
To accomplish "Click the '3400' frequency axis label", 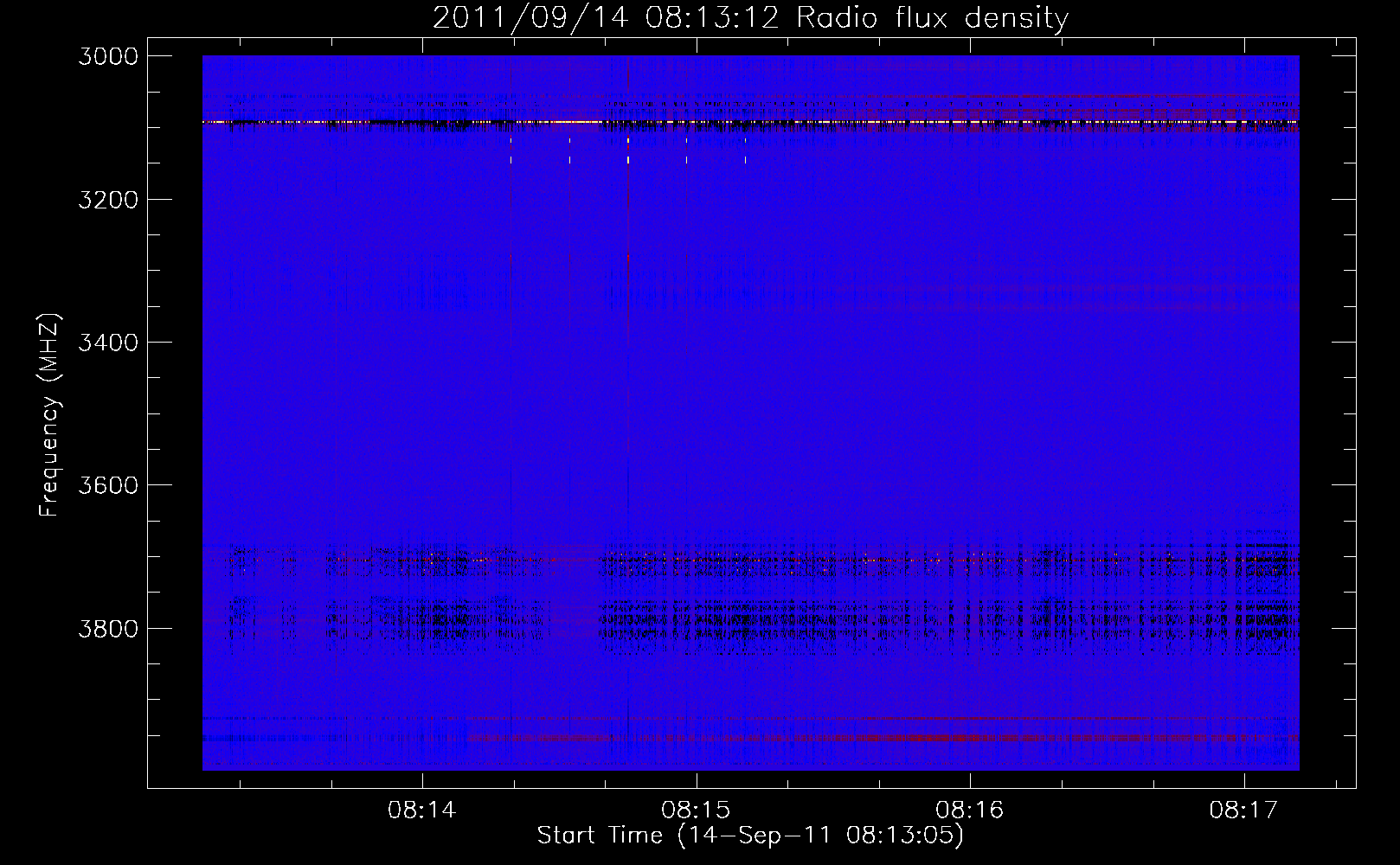I will (108, 343).
